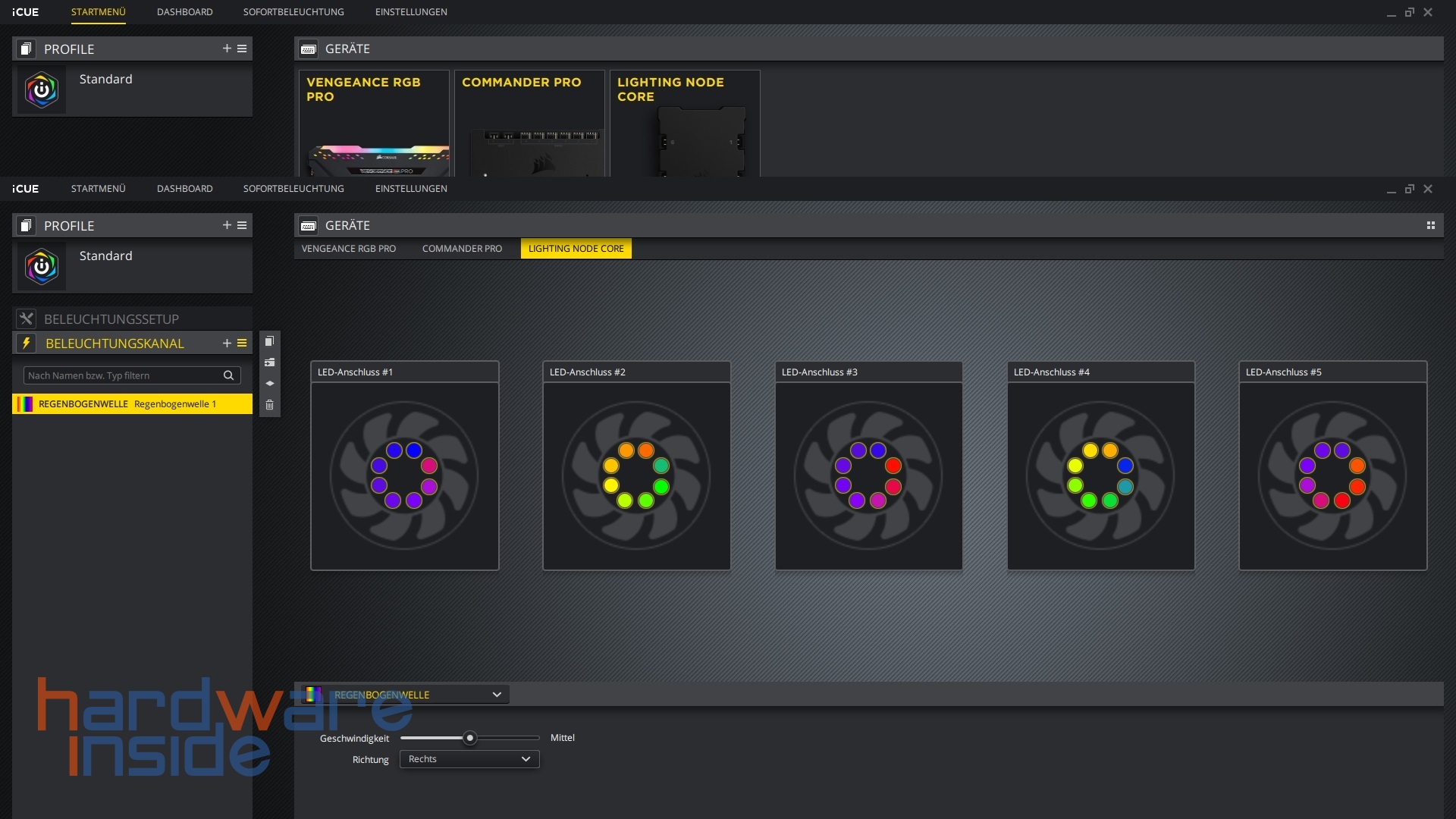
Task: Click the copy lighting effect icon
Action: point(269,341)
